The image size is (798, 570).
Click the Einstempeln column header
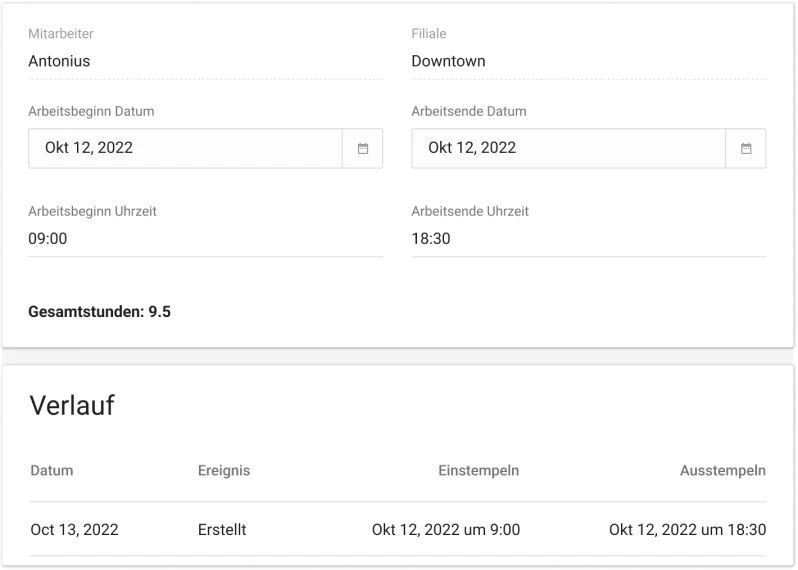(x=478, y=471)
